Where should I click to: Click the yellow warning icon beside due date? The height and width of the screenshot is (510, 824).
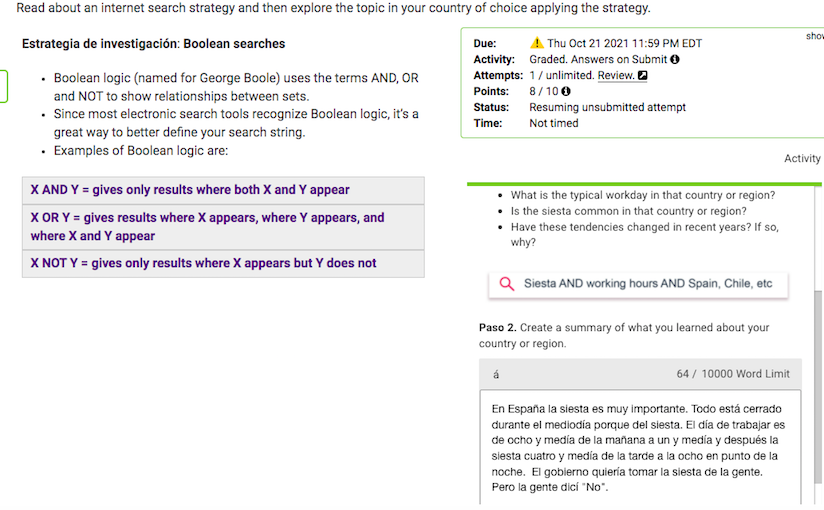(537, 43)
